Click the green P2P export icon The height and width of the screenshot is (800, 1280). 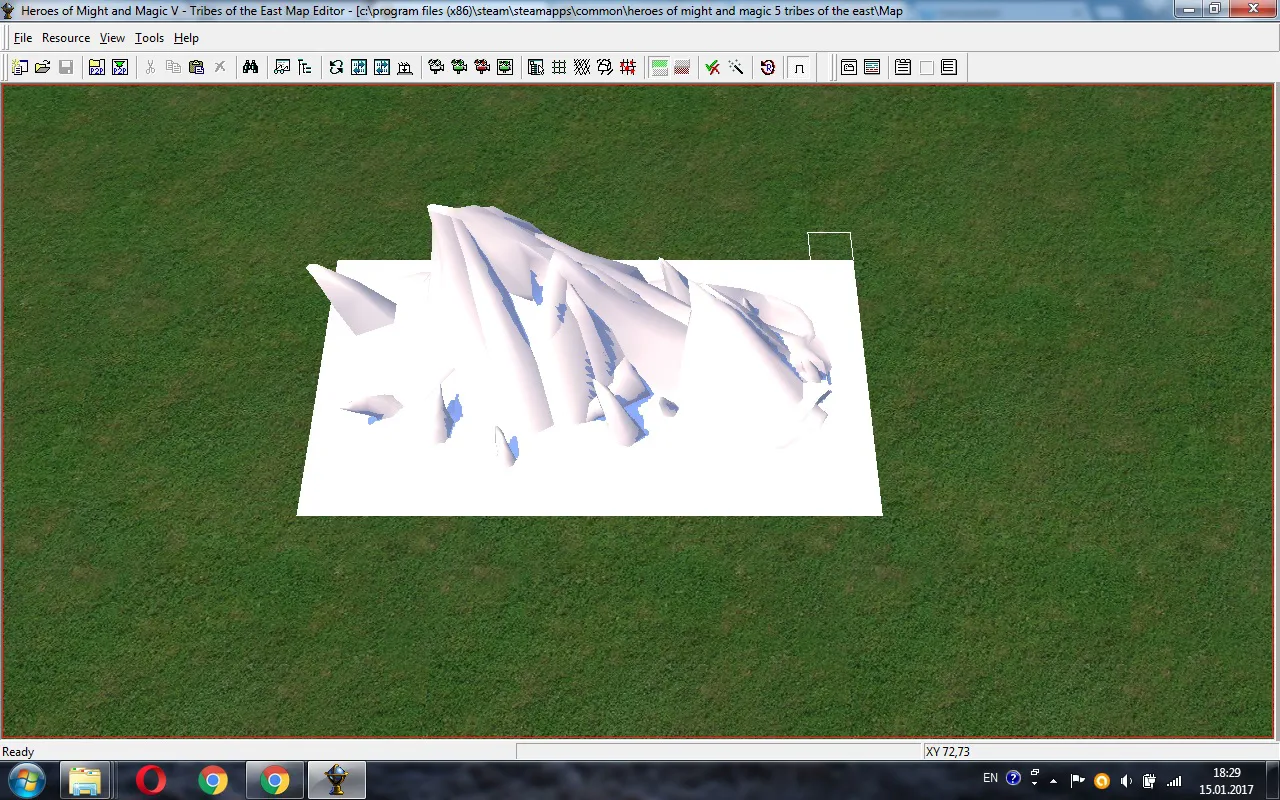point(120,67)
